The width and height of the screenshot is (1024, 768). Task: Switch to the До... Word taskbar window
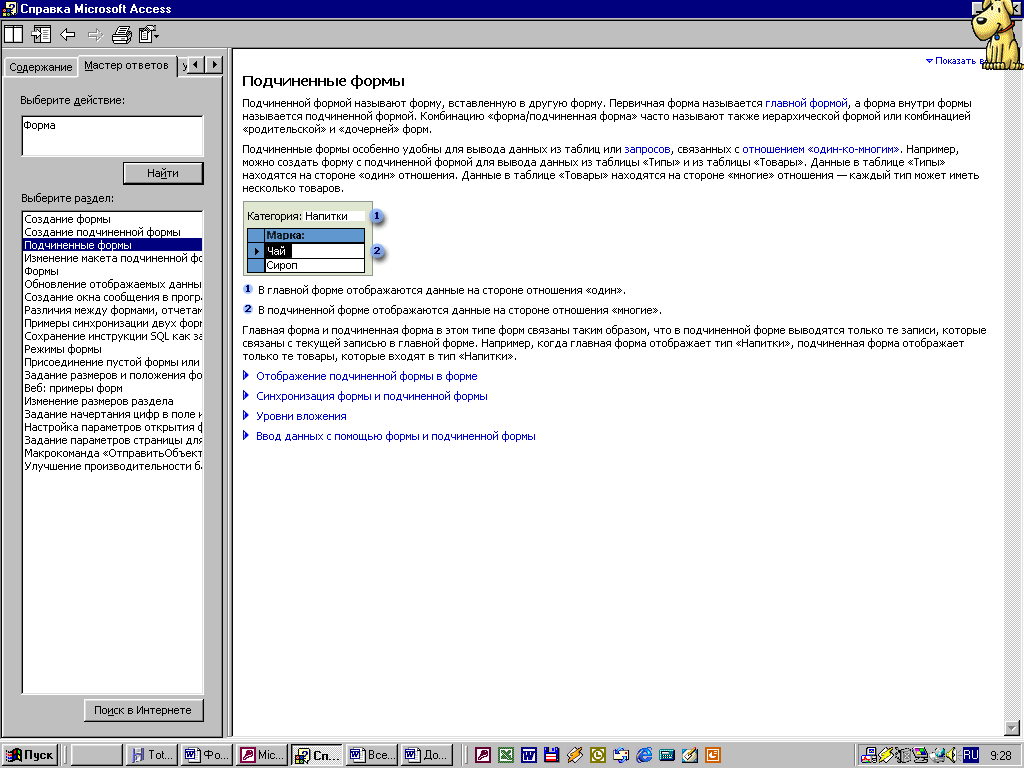427,755
